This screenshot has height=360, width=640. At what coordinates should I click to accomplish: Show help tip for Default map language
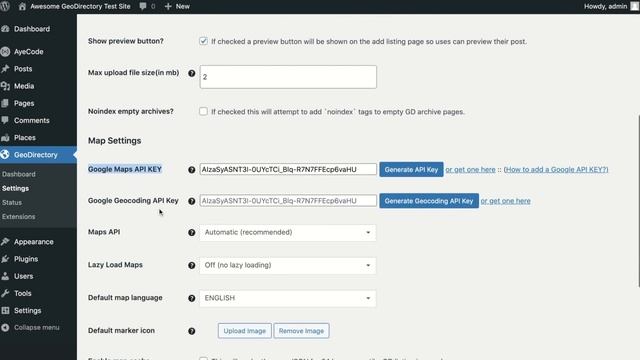[x=191, y=298]
